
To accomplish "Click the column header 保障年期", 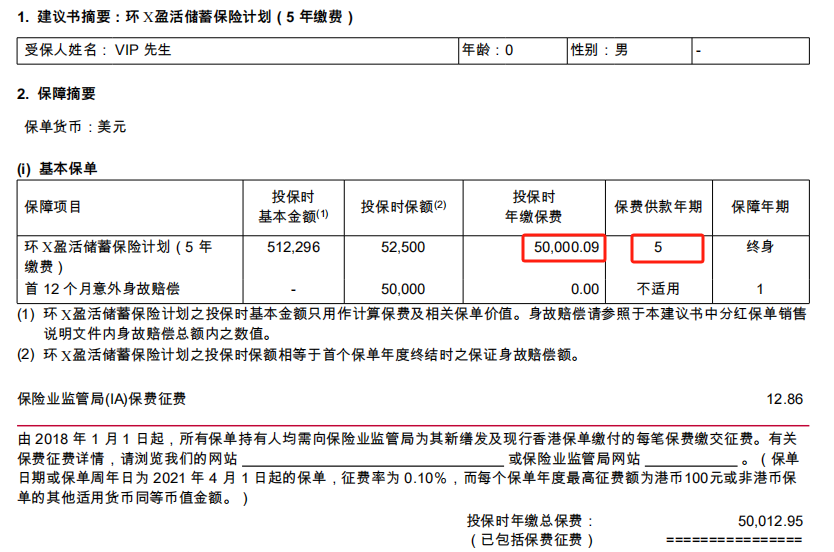I will pyautogui.click(x=760, y=207).
